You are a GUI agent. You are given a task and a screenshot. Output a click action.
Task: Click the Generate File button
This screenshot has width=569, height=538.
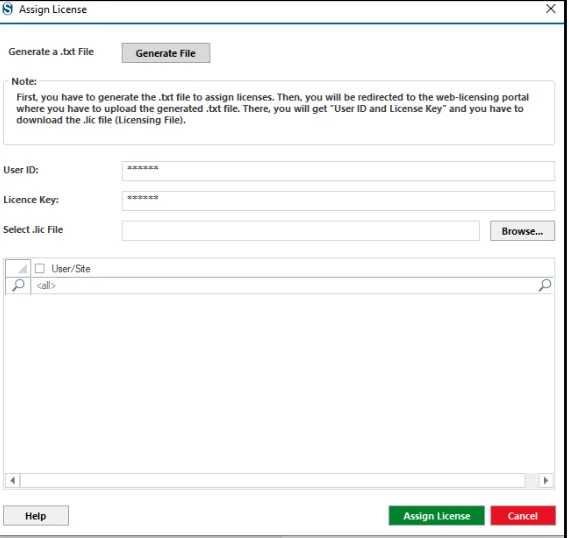click(166, 53)
